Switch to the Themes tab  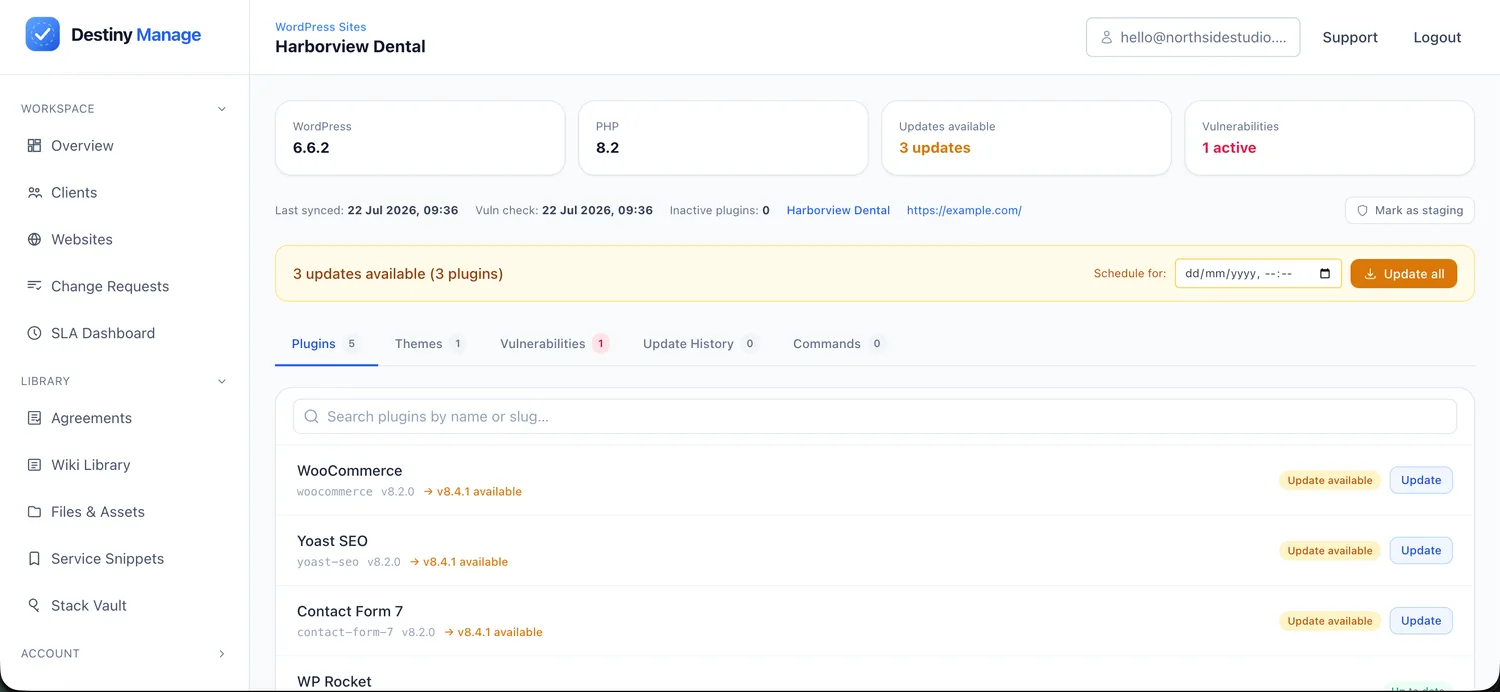[429, 344]
